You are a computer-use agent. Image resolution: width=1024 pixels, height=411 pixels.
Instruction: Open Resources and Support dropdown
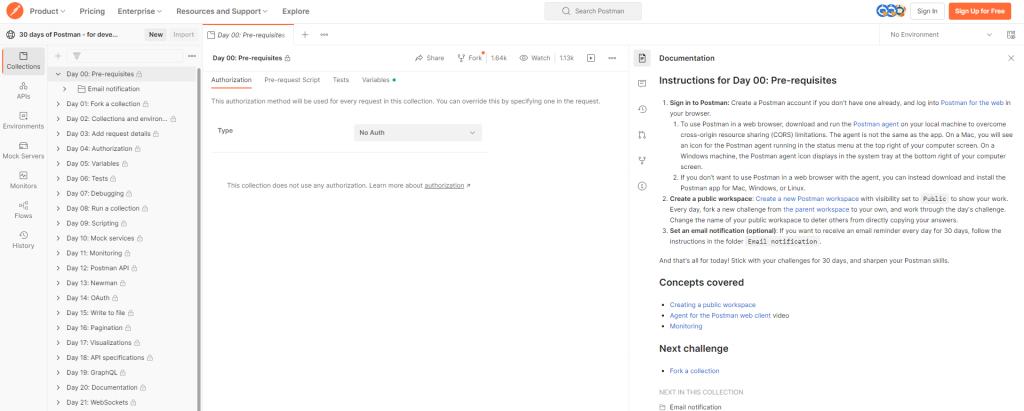(222, 11)
